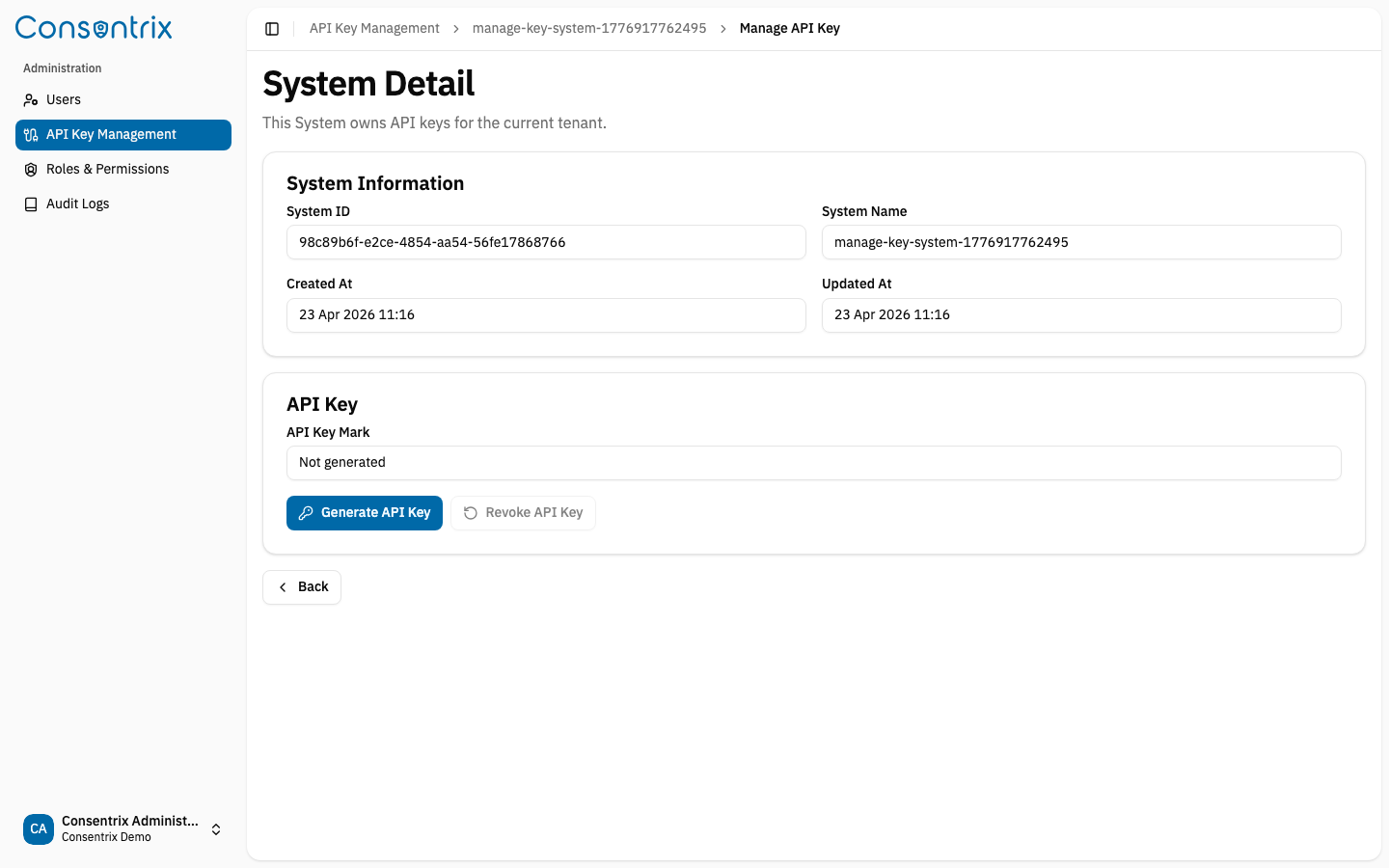Image resolution: width=1389 pixels, height=868 pixels.
Task: Go to Audit Logs
Action: click(123, 204)
